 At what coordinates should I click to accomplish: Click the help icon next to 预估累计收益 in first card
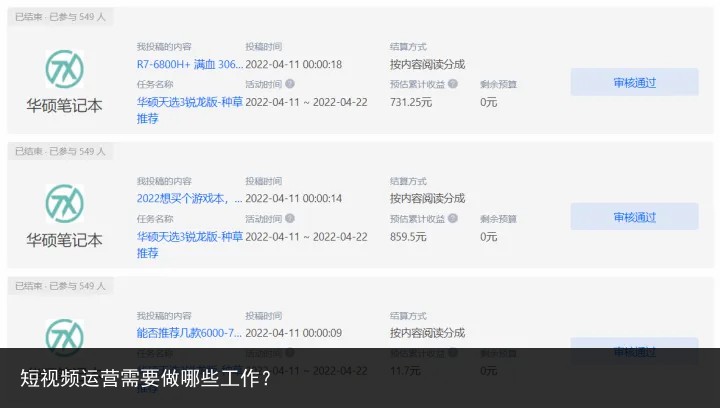pos(453,84)
